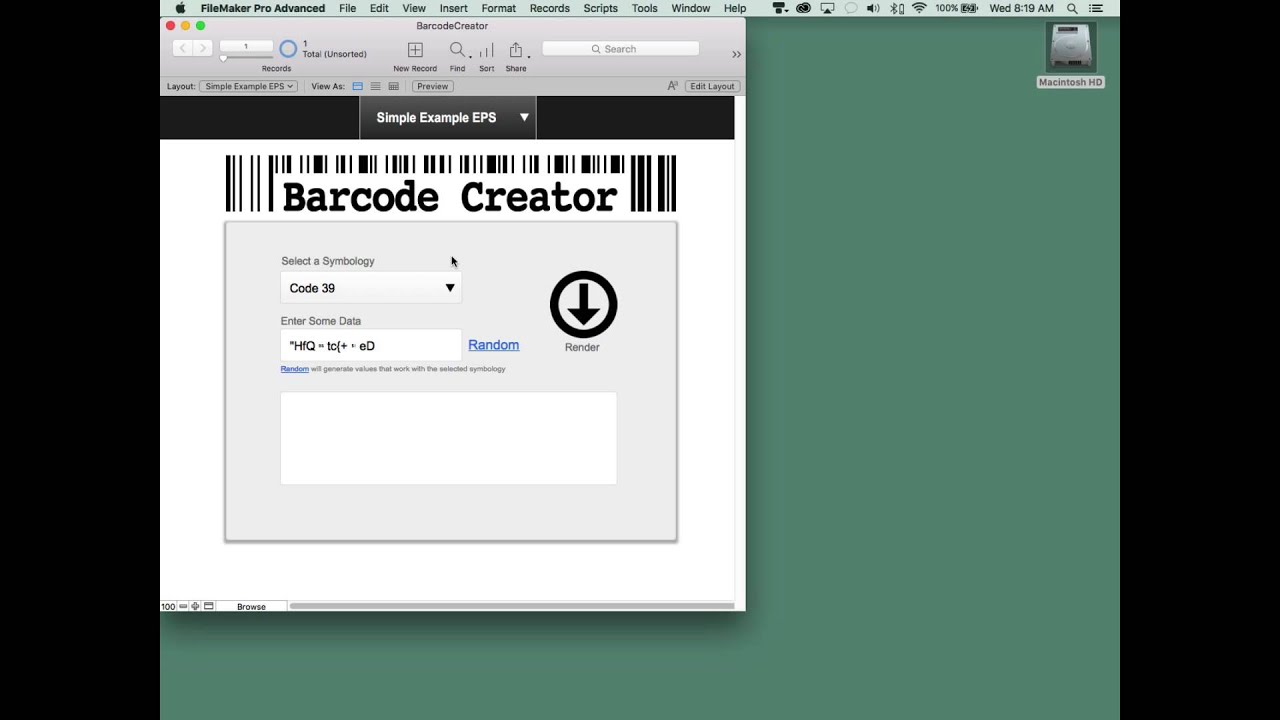Click the small Random link in hint text
The height and width of the screenshot is (720, 1280).
point(294,369)
